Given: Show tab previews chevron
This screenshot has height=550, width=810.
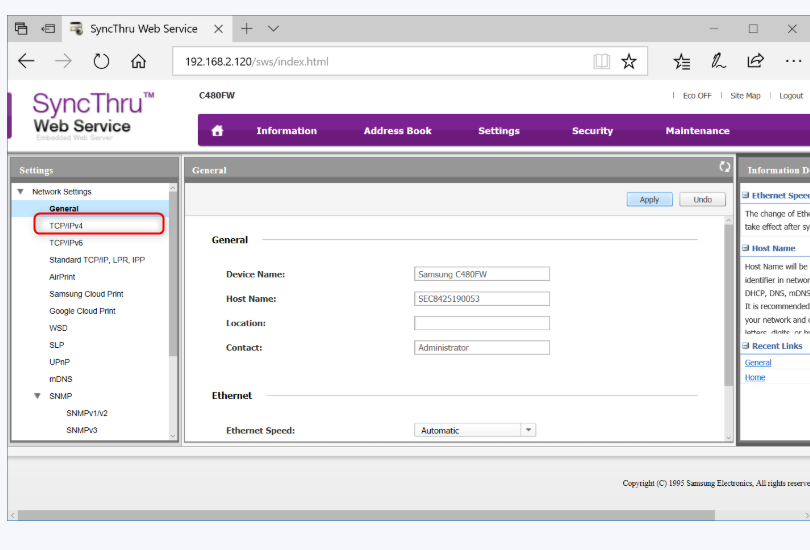Looking at the screenshot, I should coord(273,29).
